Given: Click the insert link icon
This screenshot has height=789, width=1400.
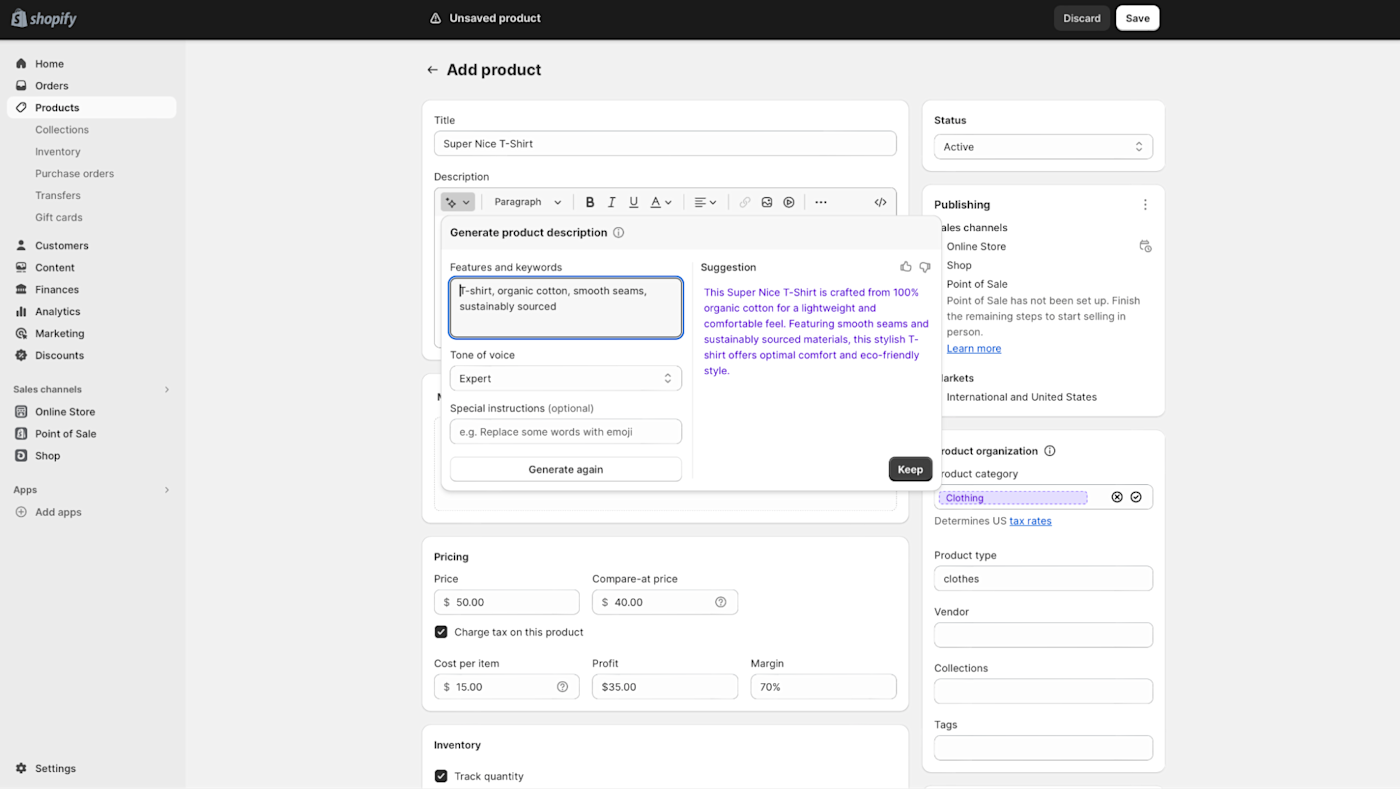Looking at the screenshot, I should (745, 202).
